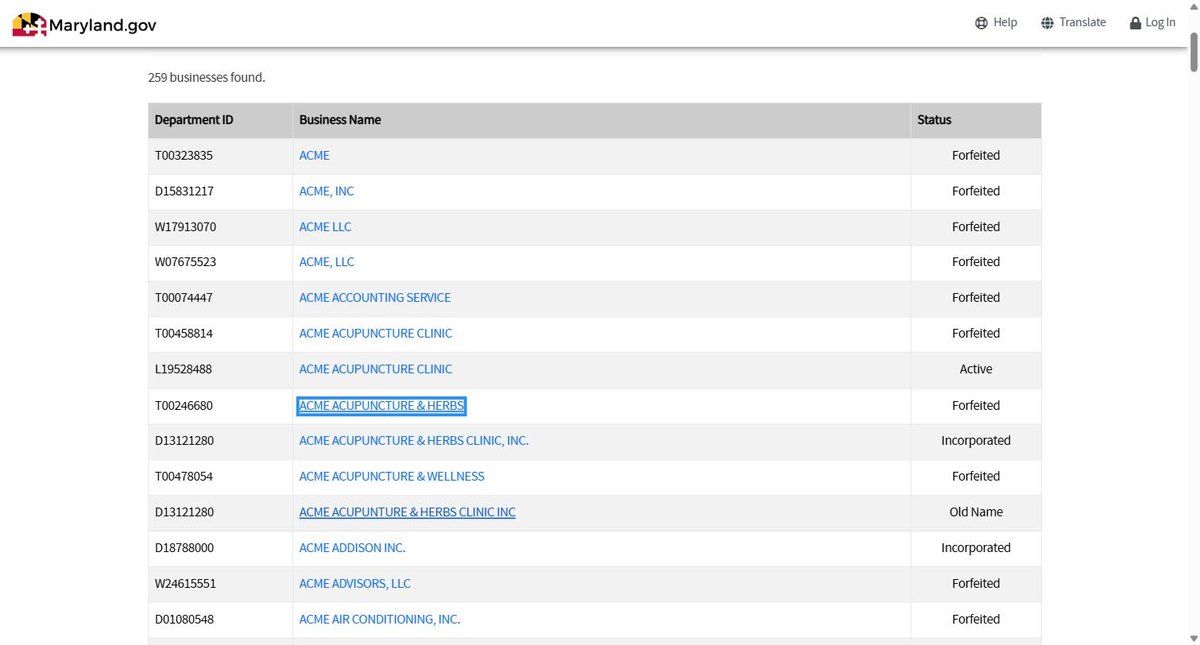Open ACME ACUPUNCTURE & WELLNESS link
Viewport: 1200px width, 645px height.
[x=392, y=476]
